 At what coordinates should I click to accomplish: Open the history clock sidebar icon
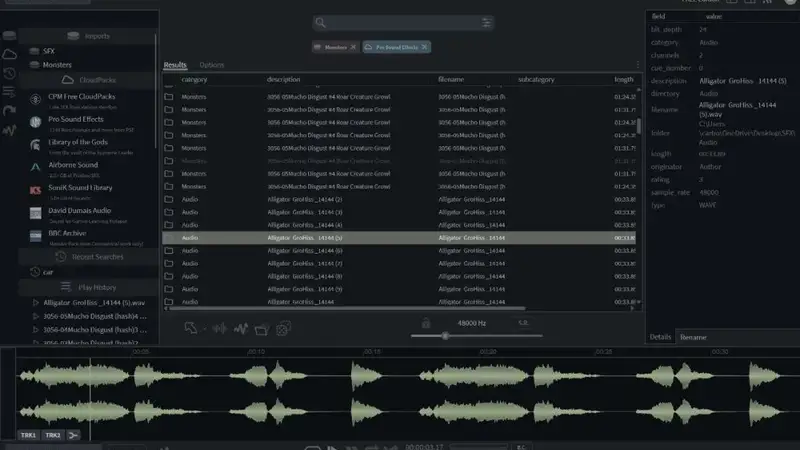[x=9, y=73]
